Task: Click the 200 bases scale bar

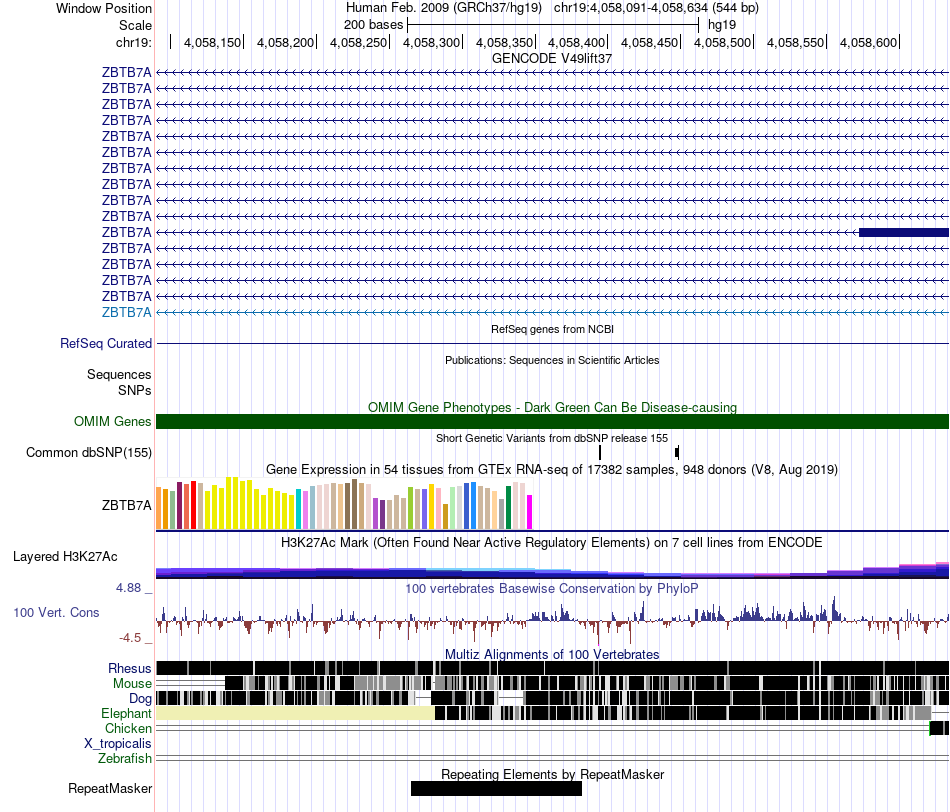Action: pos(553,25)
